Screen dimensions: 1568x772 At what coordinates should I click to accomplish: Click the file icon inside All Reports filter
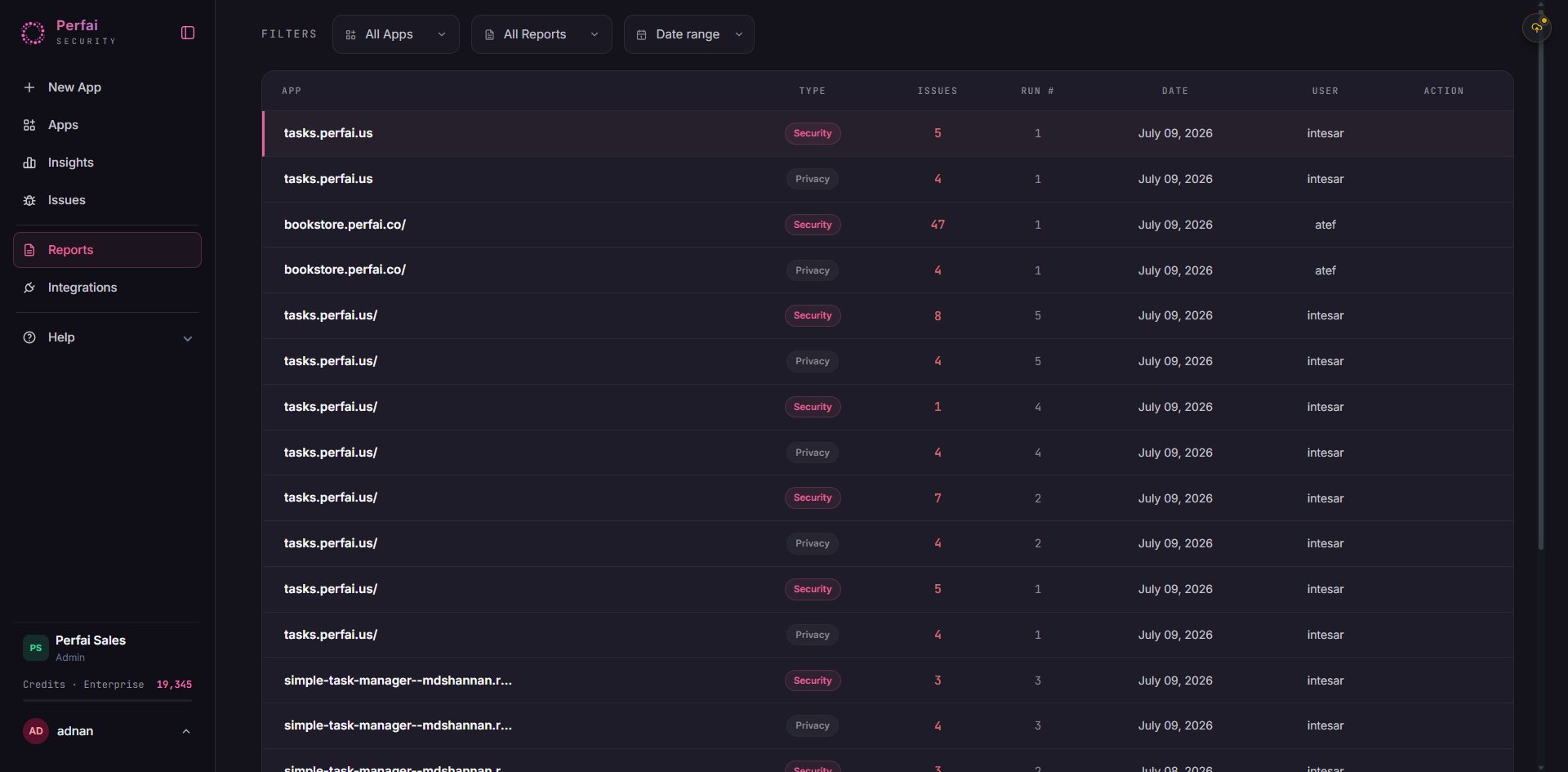click(x=489, y=35)
